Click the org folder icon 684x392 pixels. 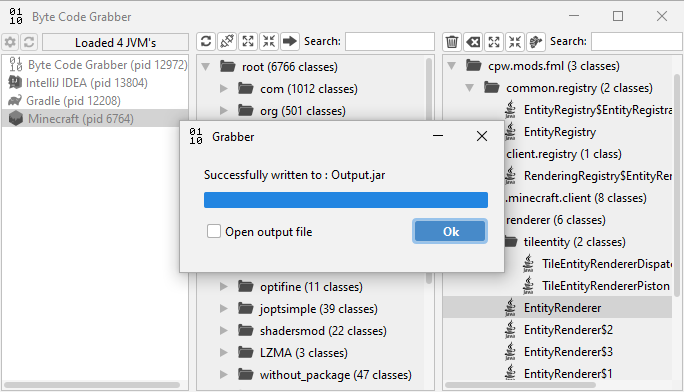(246, 110)
